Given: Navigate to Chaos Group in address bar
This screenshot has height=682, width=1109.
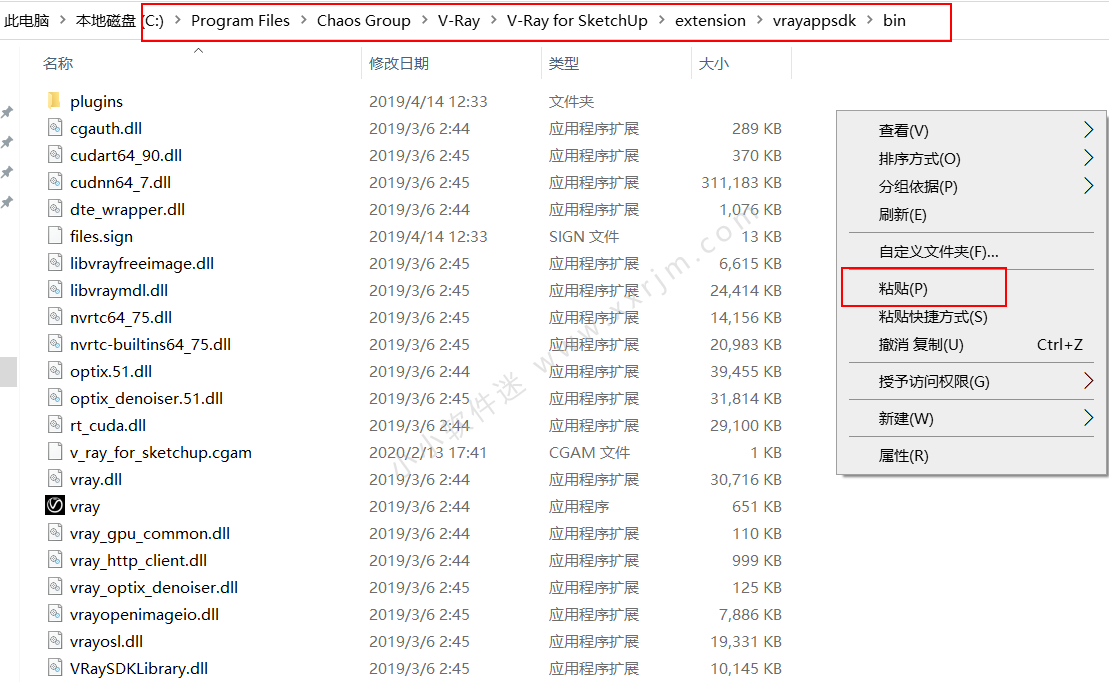Looking at the screenshot, I should 363,20.
